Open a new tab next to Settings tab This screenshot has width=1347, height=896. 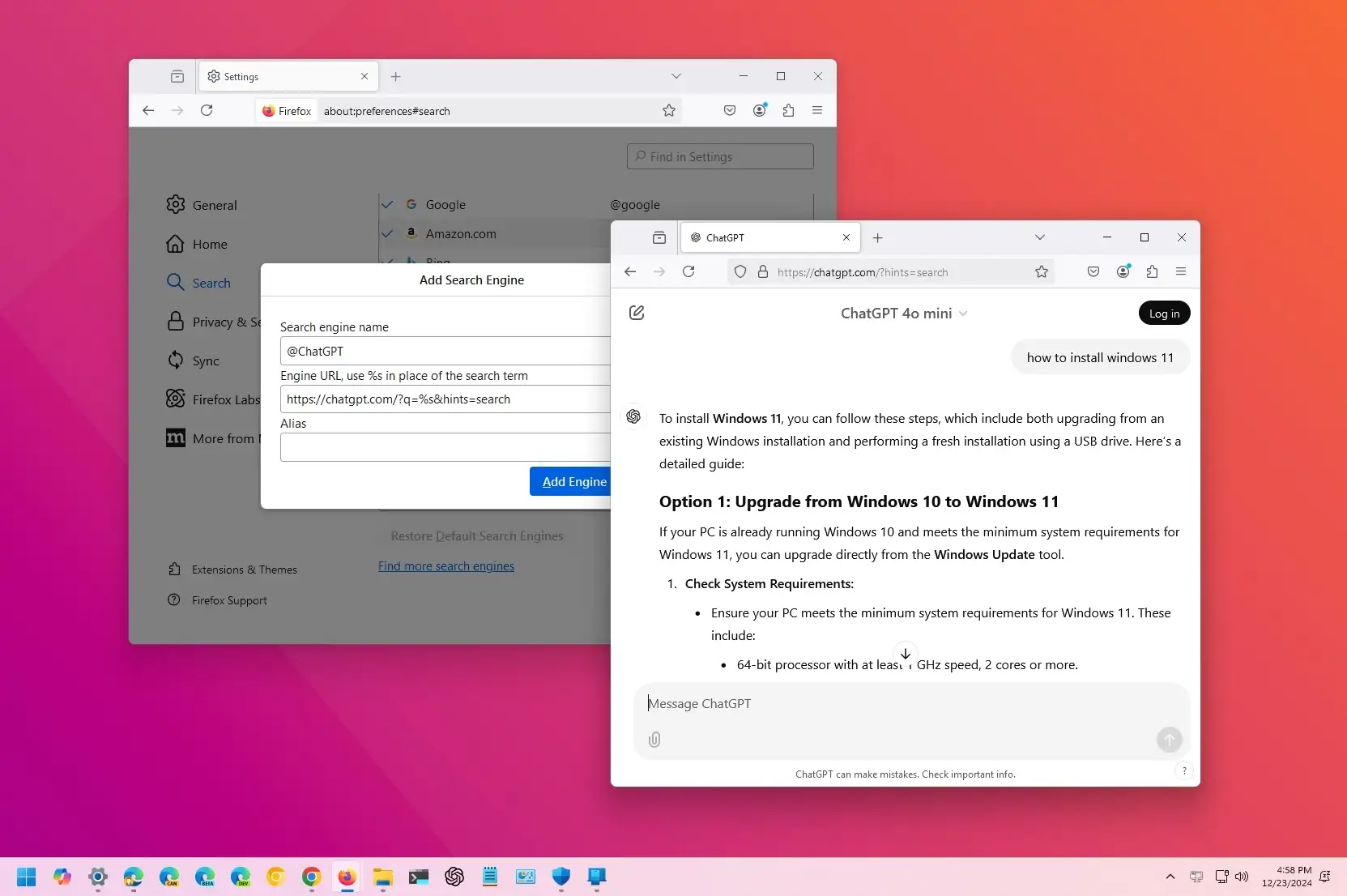(396, 76)
